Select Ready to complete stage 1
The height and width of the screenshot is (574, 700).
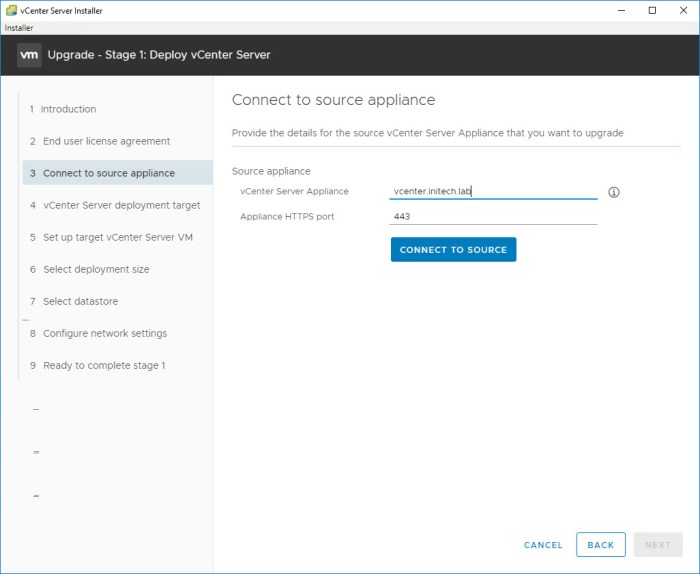(x=104, y=365)
